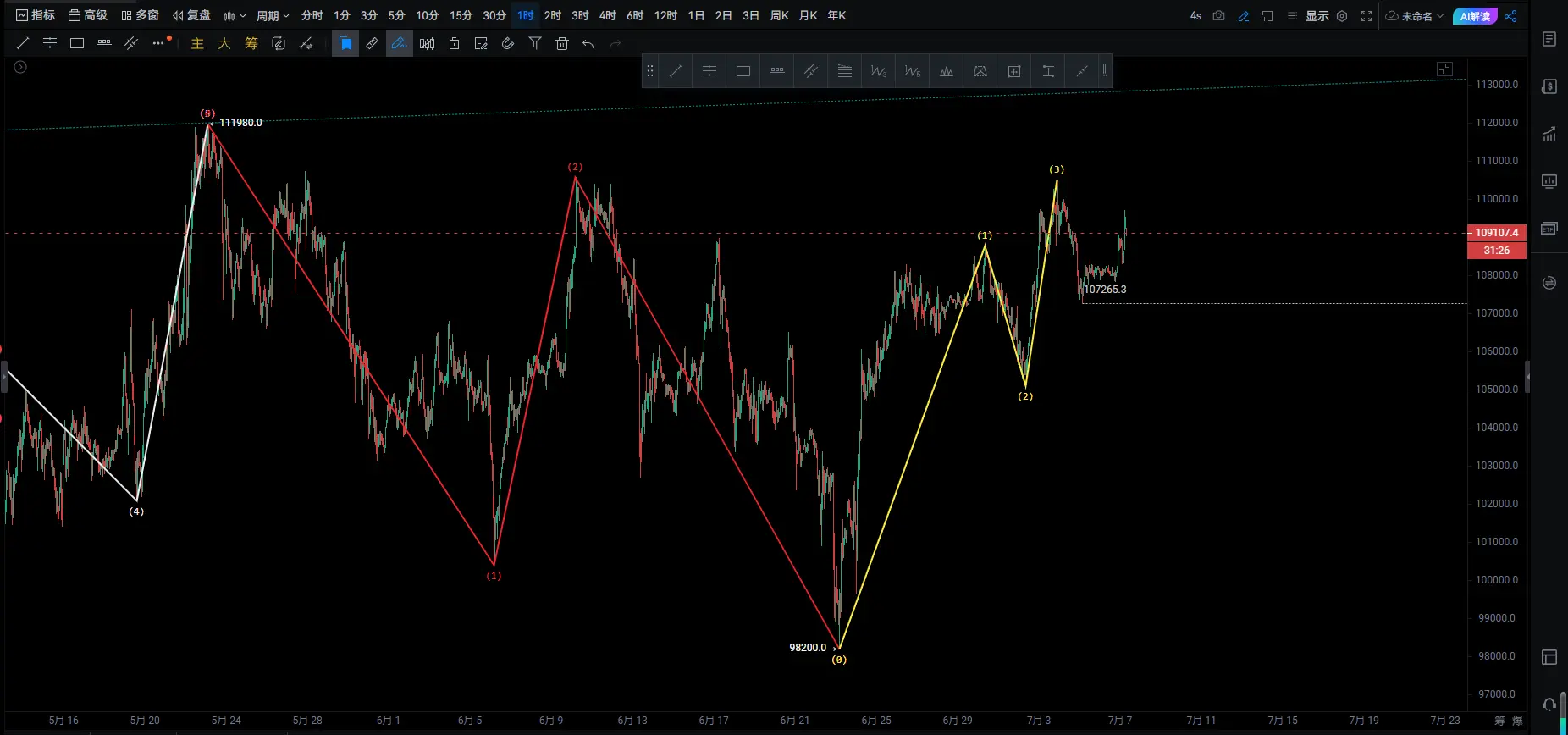The height and width of the screenshot is (735, 1568).
Task: Switch to the 15分 timeframe
Action: tap(461, 15)
